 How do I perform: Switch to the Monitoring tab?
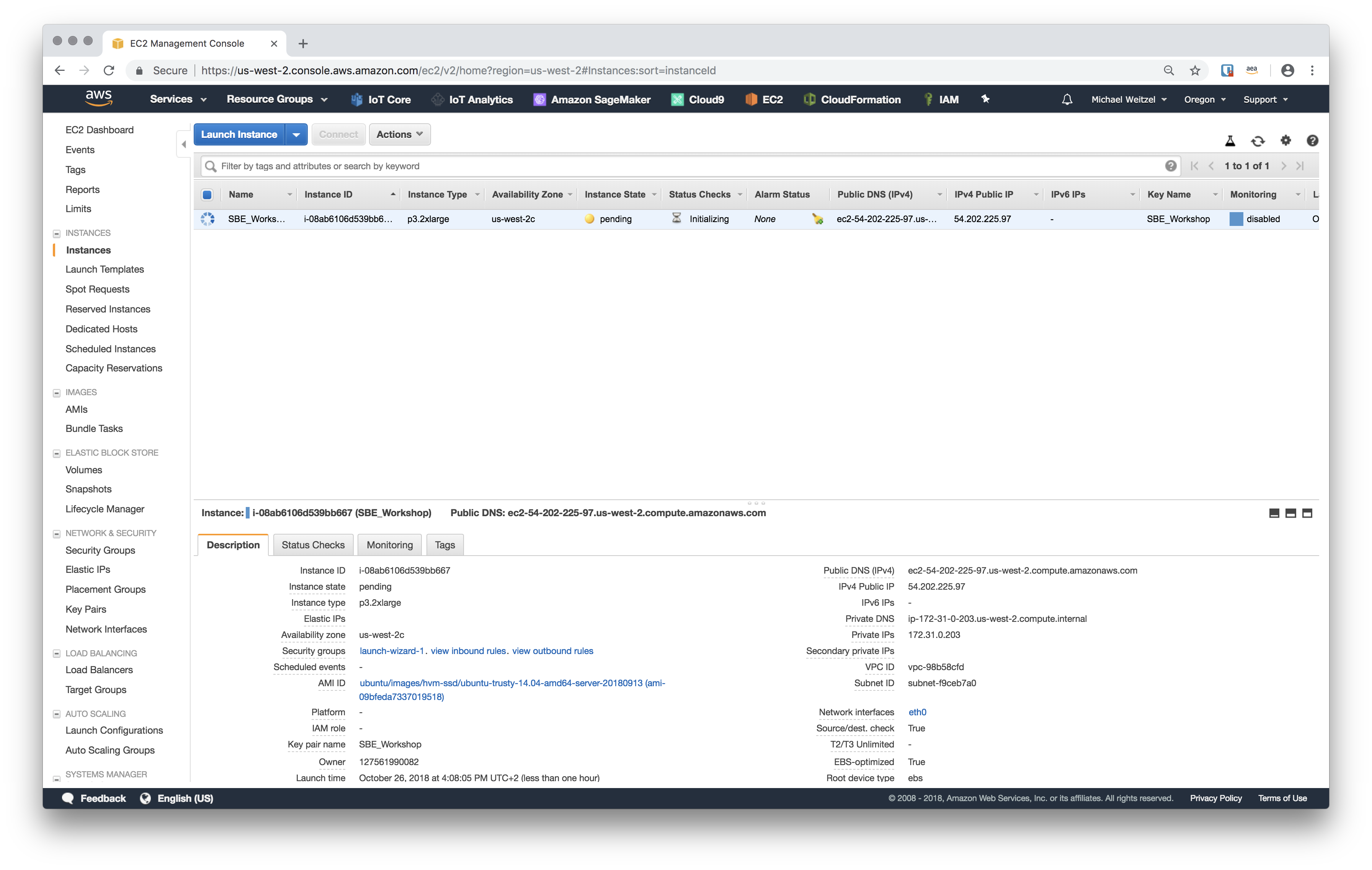click(390, 545)
